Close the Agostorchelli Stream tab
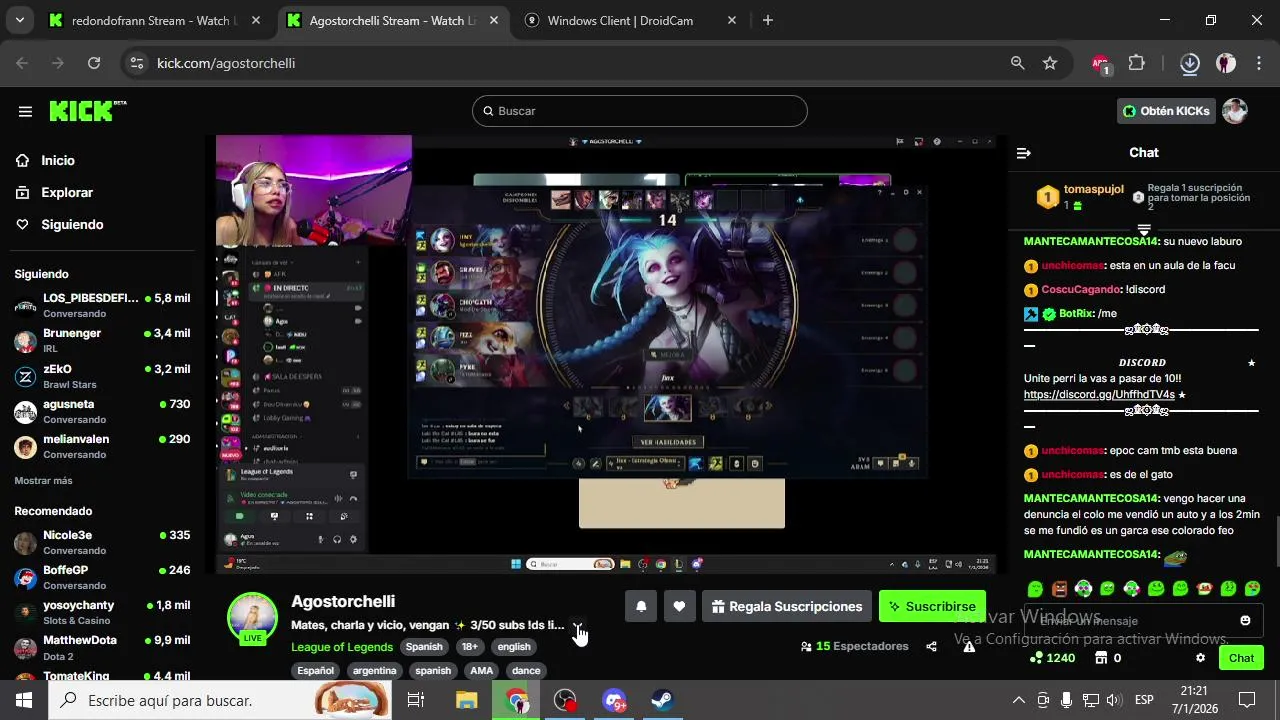The width and height of the screenshot is (1280, 720). click(494, 20)
